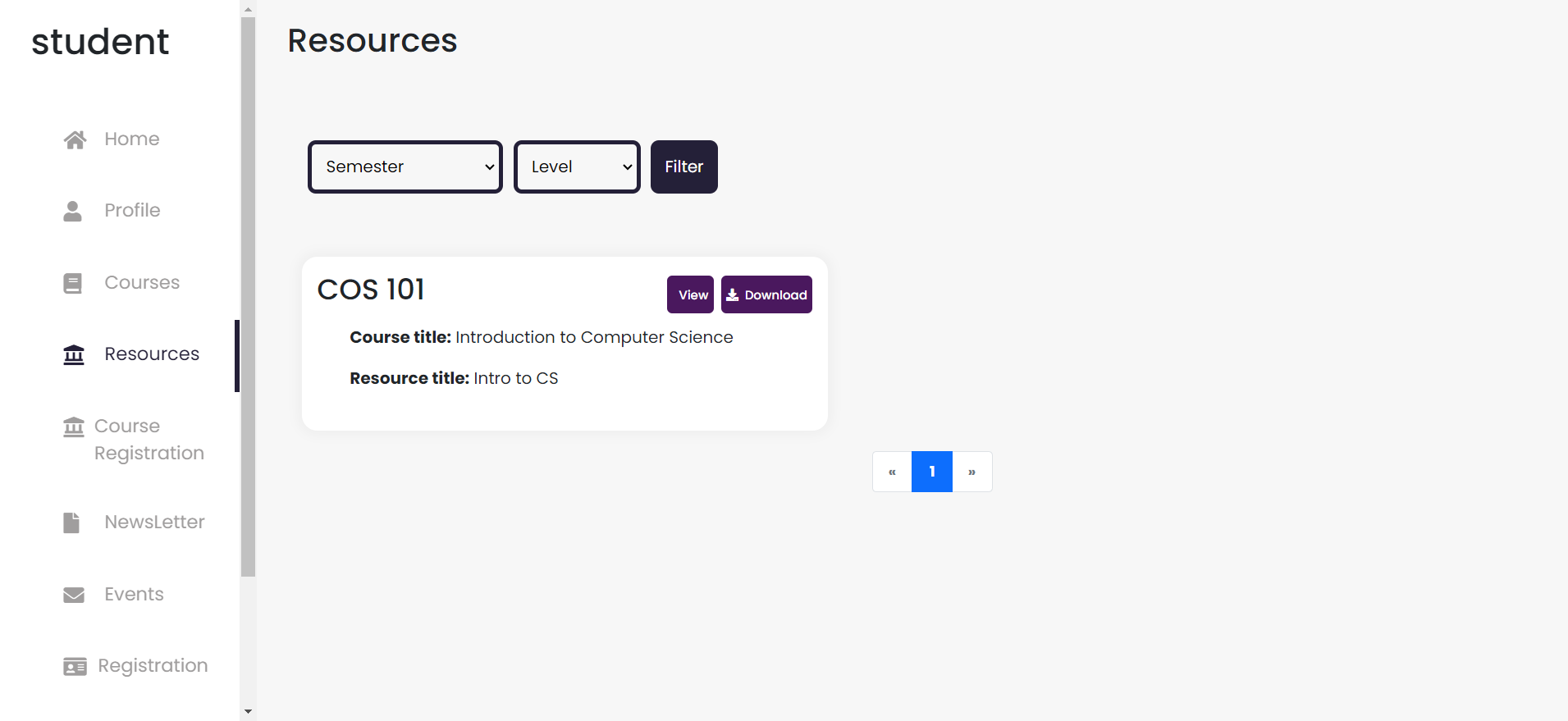Image resolution: width=1568 pixels, height=721 pixels.
Task: Click the NewsLetter document icon
Action: point(72,522)
